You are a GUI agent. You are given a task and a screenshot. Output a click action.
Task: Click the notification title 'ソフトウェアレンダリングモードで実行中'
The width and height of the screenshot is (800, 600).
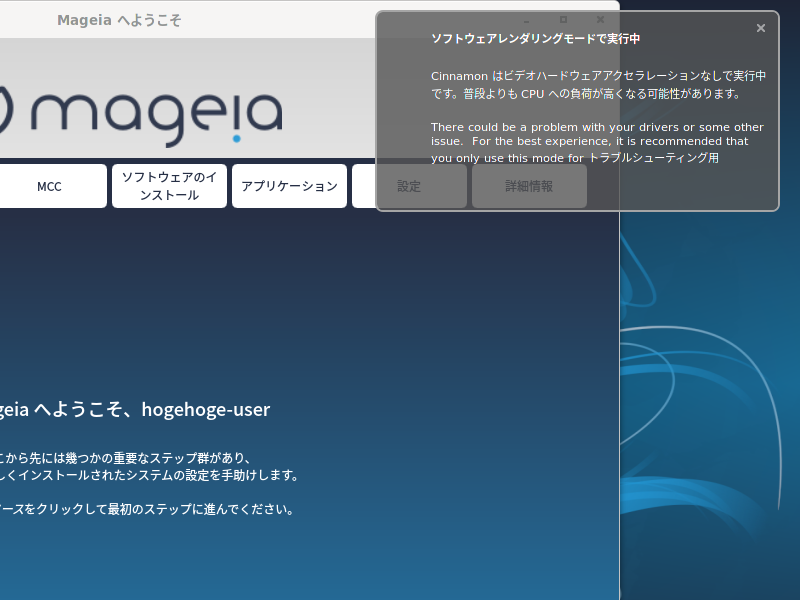(535, 39)
